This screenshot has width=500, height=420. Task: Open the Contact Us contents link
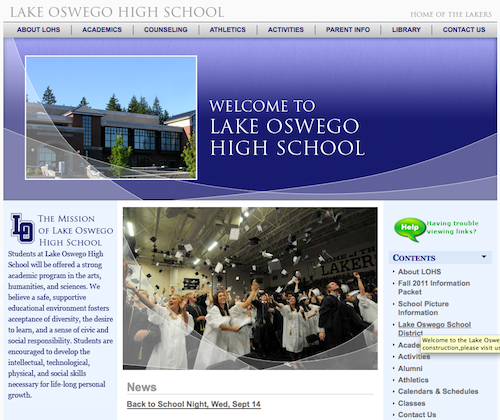(x=417, y=415)
